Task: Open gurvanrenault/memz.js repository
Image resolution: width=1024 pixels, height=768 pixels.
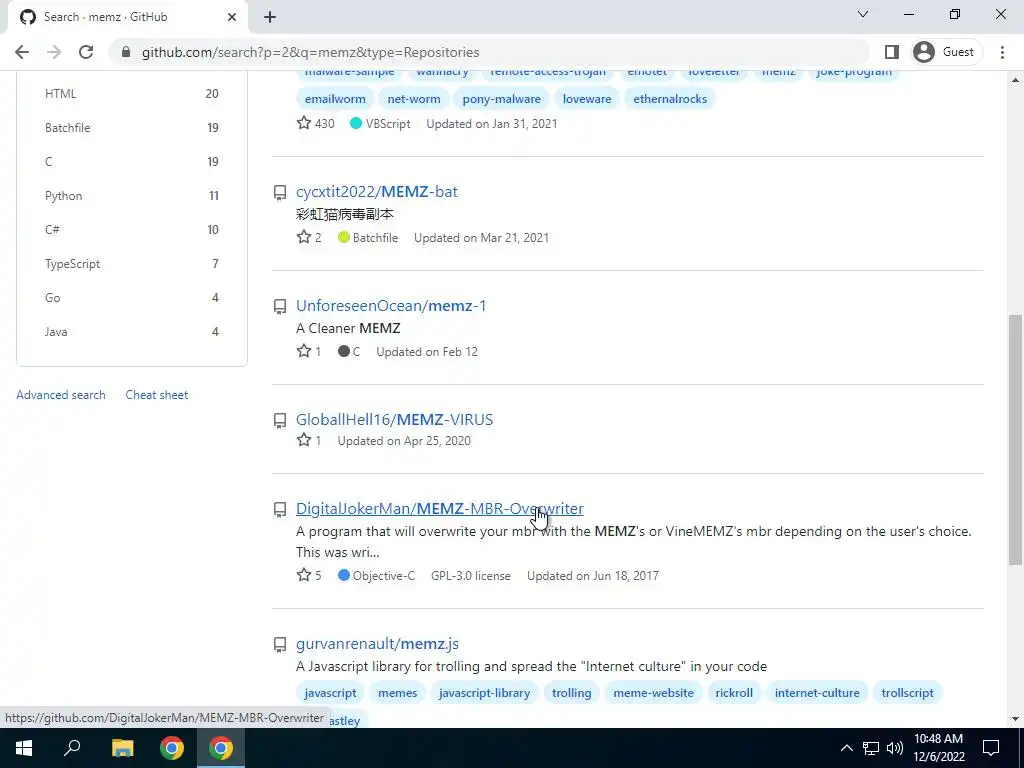Action: (377, 644)
